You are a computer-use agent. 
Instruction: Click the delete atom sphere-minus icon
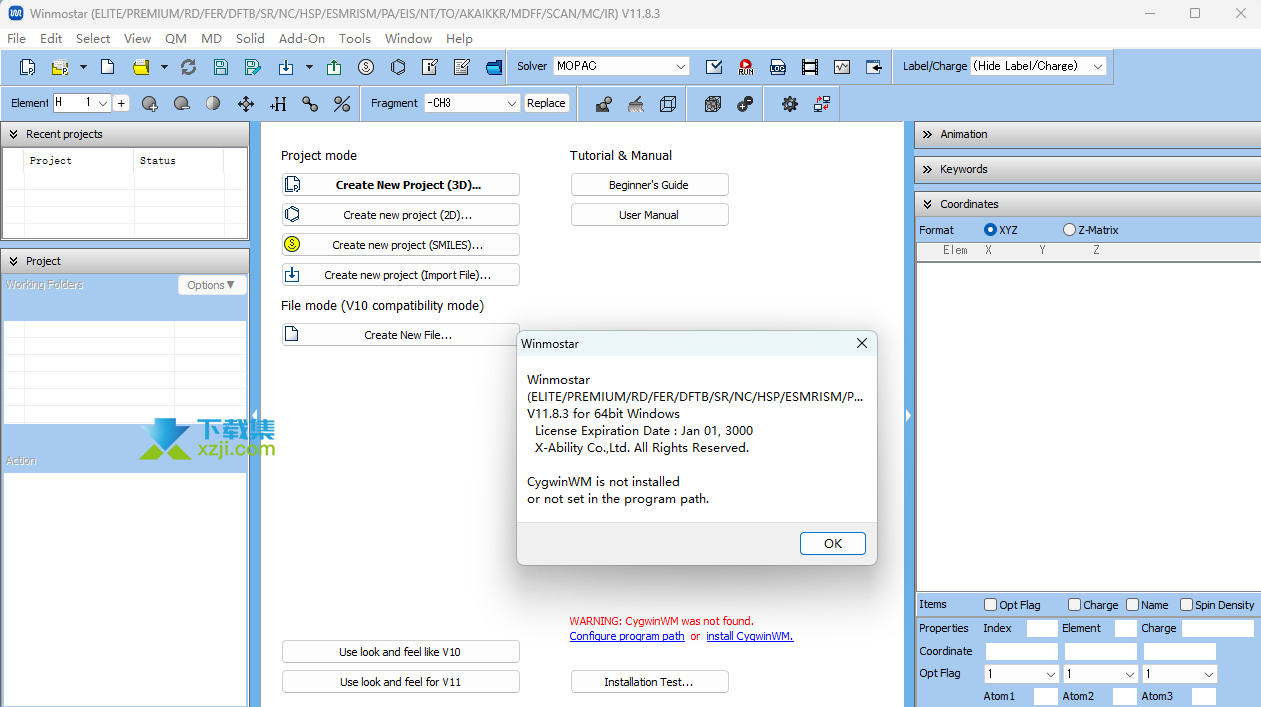(182, 103)
